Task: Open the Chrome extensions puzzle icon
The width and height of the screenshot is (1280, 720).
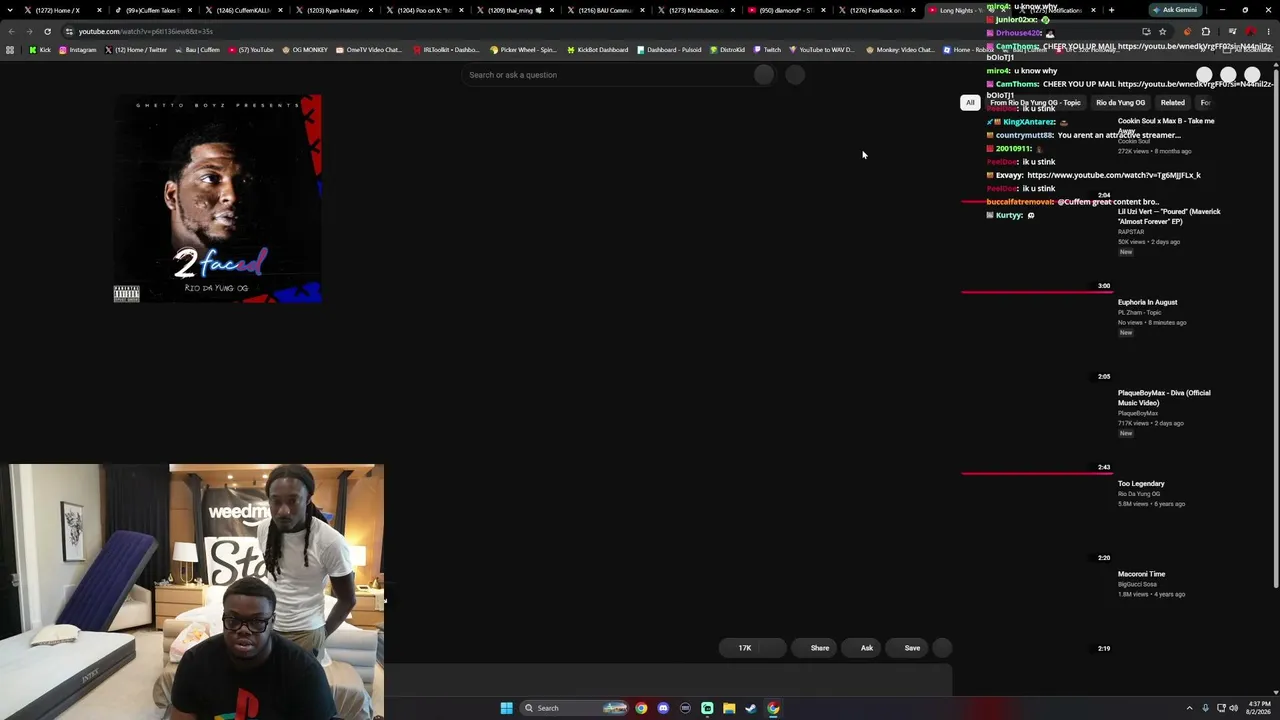Action: click(1205, 31)
